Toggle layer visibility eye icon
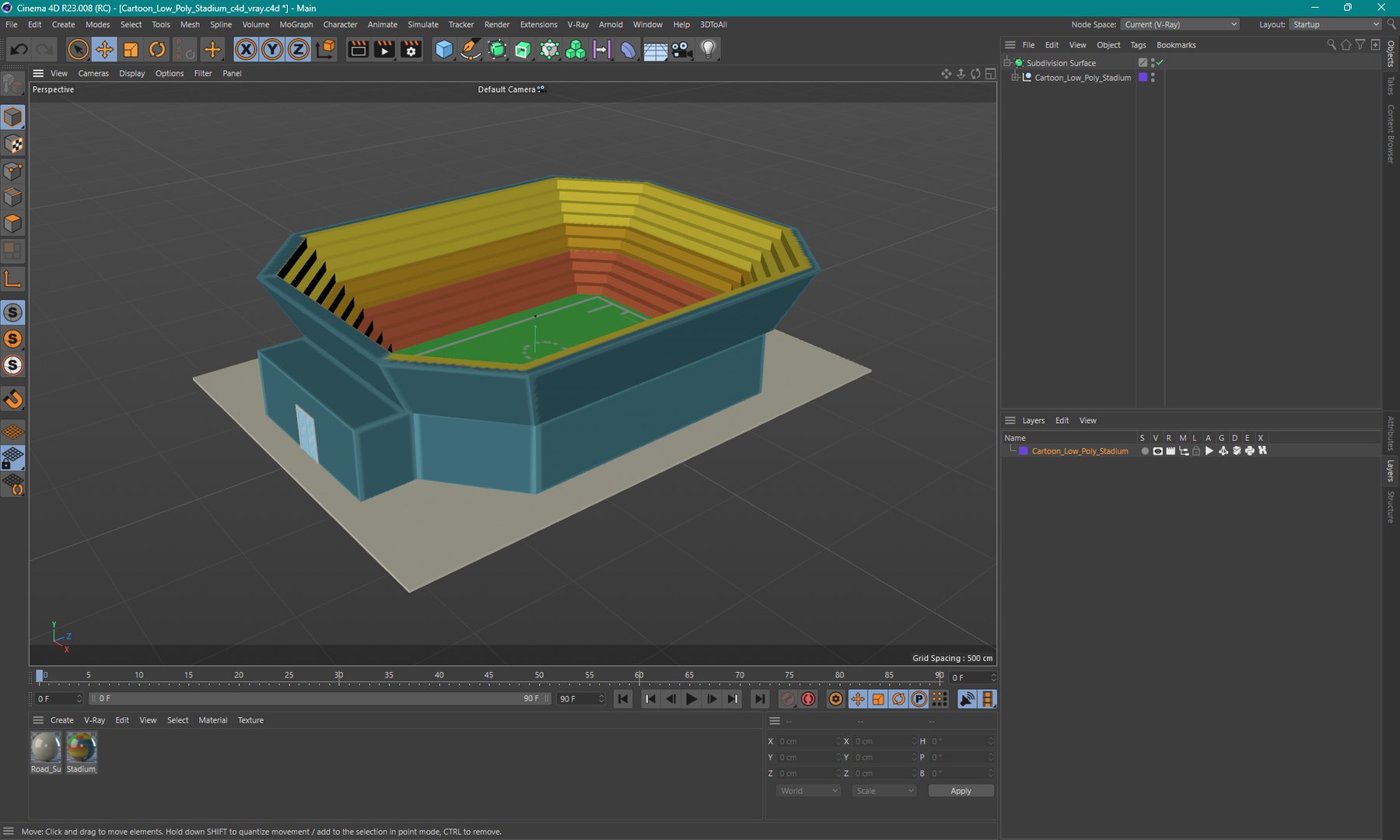 pos(1157,451)
